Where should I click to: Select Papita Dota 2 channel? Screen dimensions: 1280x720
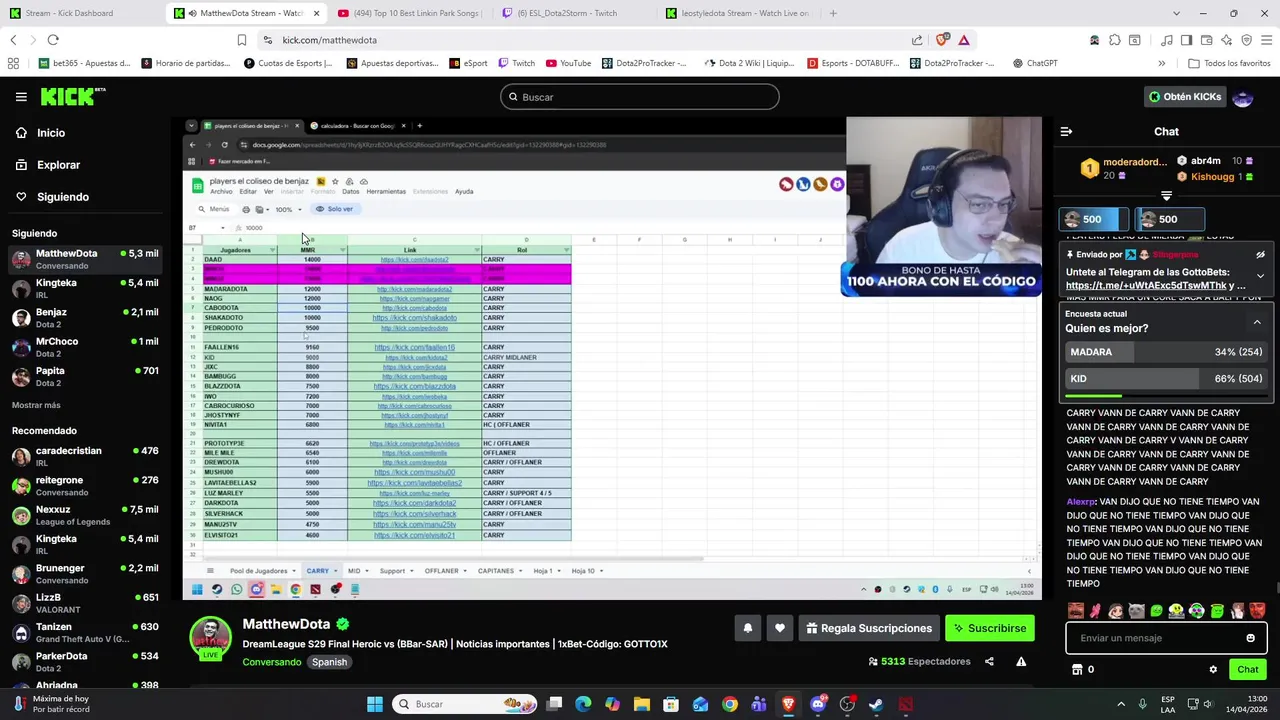(84, 377)
